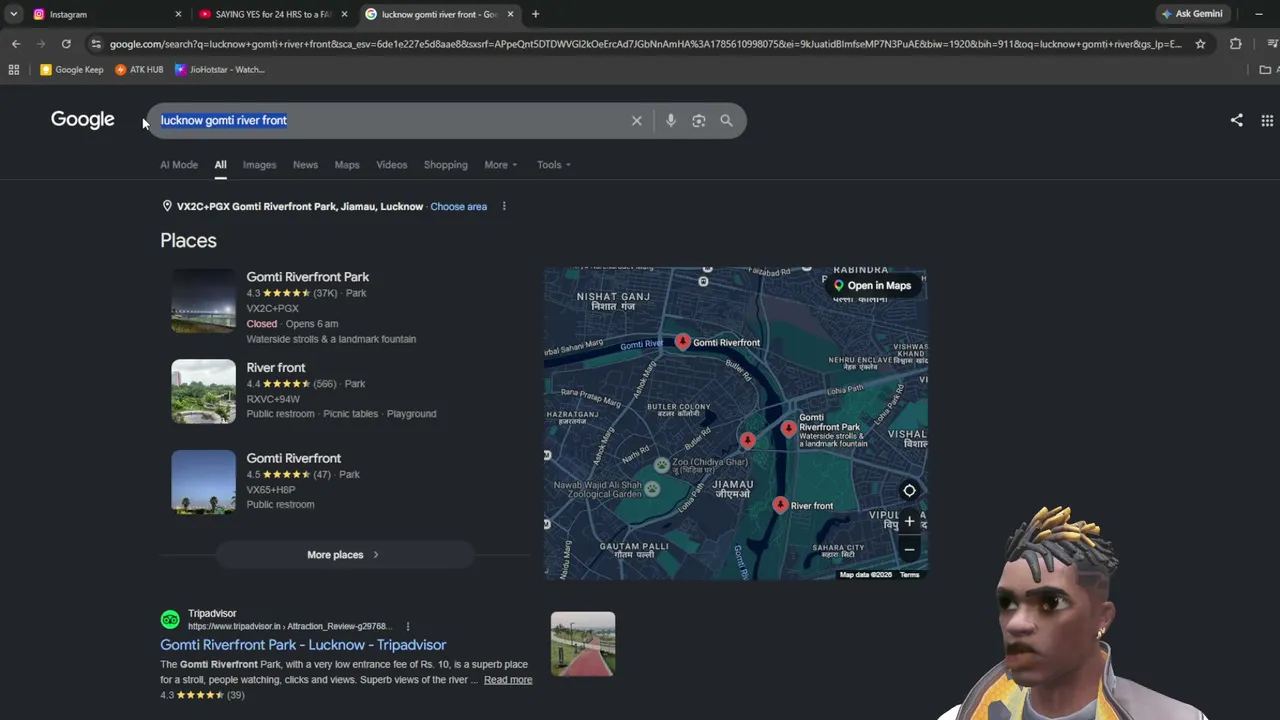Close the lucknow gomti river front tab

510,14
